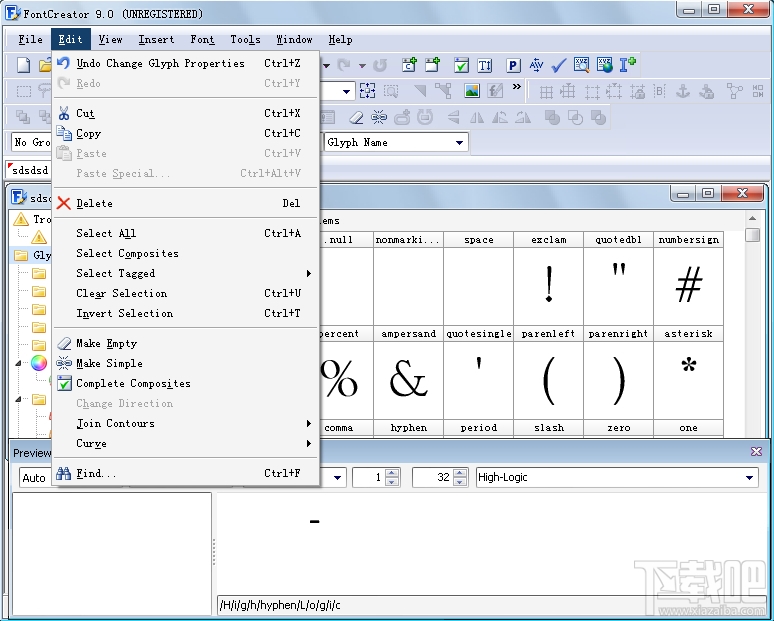Click the Test Font icon with magnifier
774x621 pixels.
click(x=581, y=65)
